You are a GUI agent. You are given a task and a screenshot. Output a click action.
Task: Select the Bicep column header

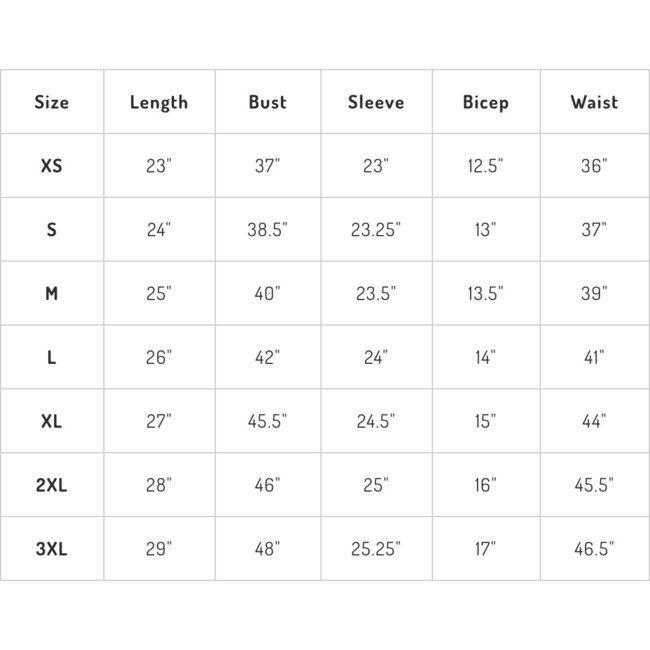(486, 102)
